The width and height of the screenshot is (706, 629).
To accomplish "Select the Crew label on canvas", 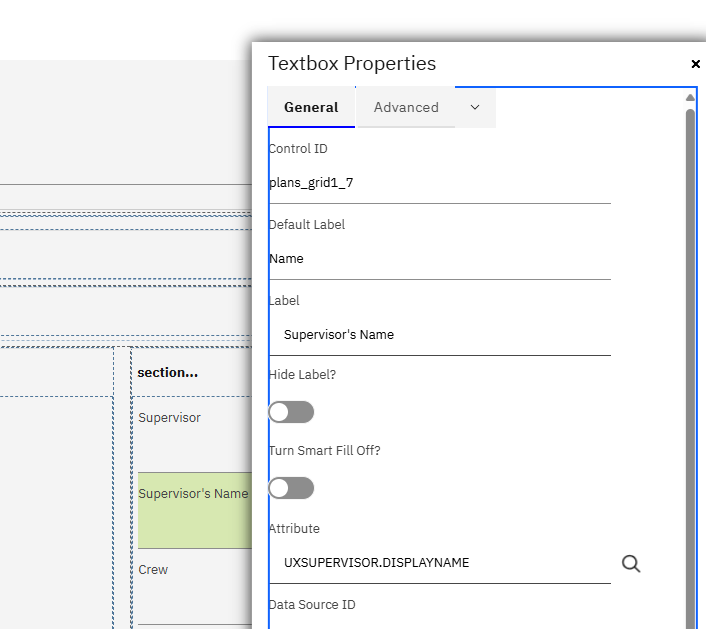I will [x=154, y=570].
